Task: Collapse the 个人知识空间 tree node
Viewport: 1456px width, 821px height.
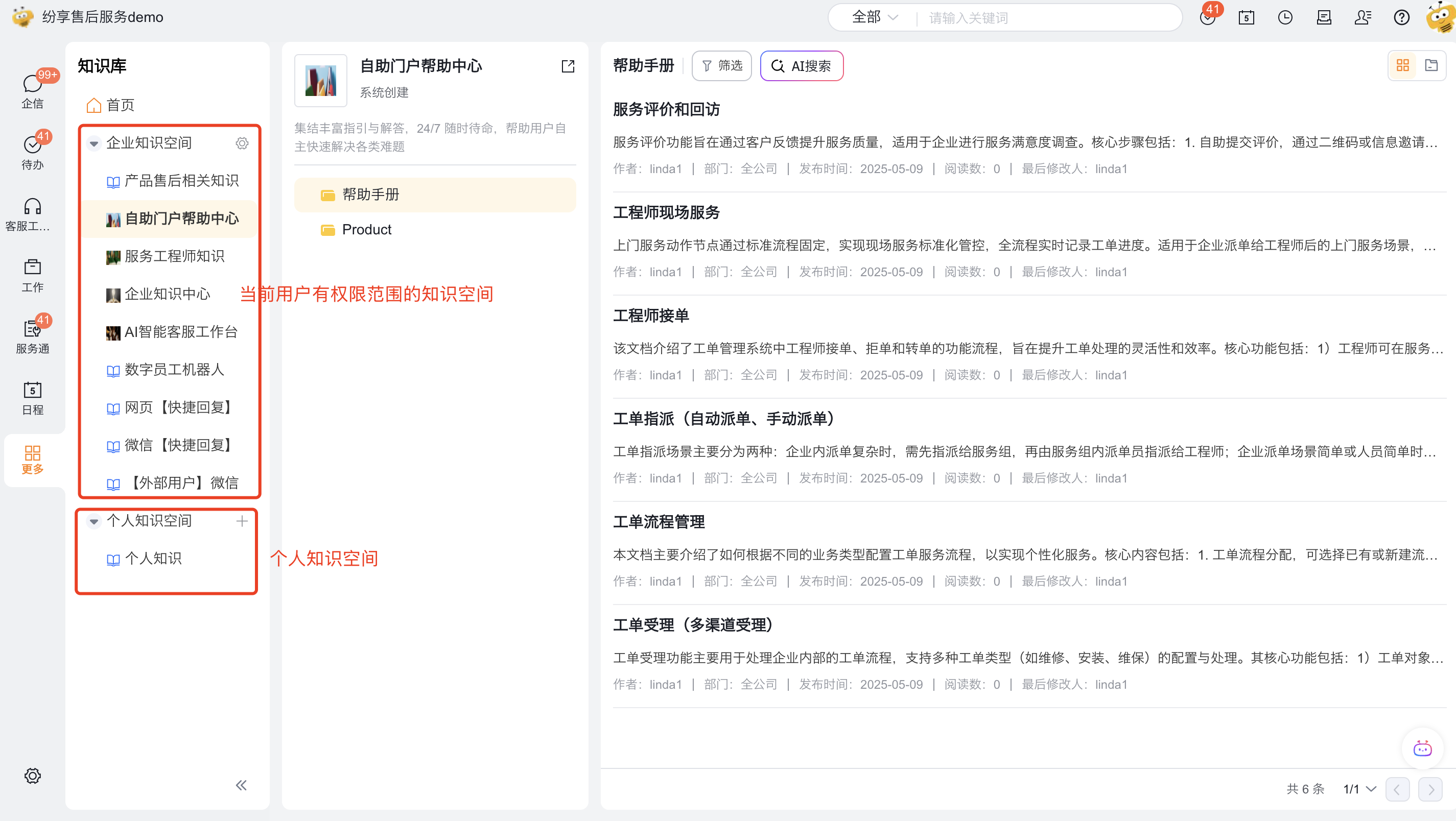Action: point(94,521)
